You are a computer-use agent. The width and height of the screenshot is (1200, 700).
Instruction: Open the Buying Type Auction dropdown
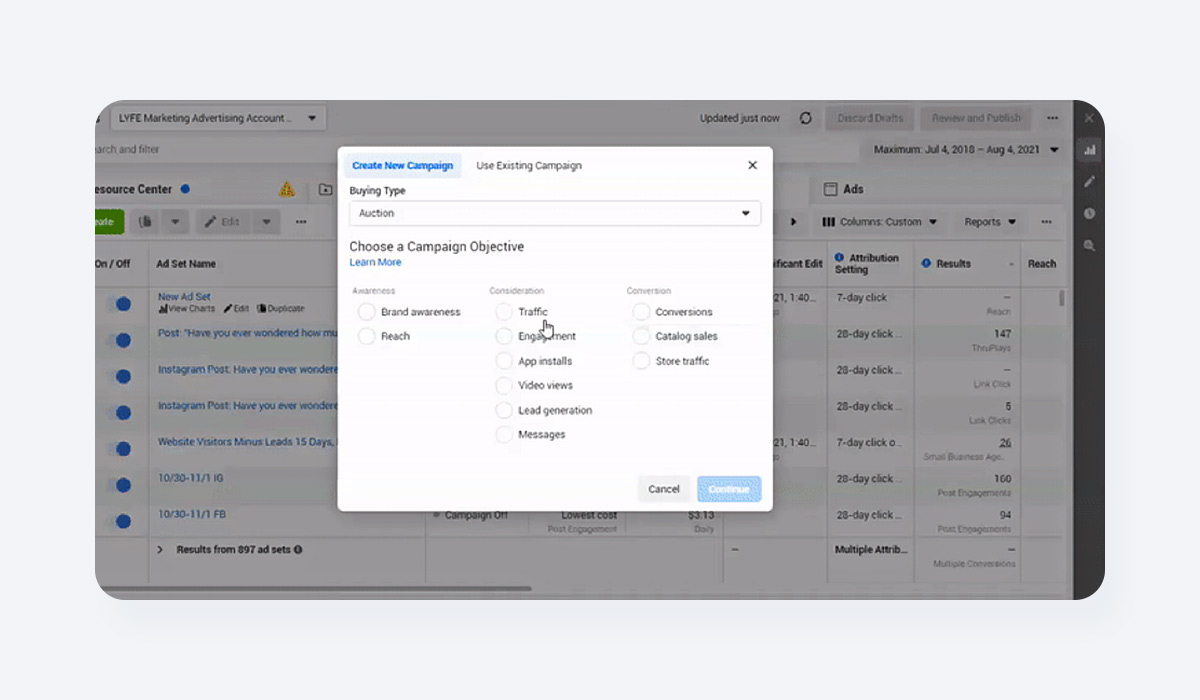pyautogui.click(x=555, y=213)
